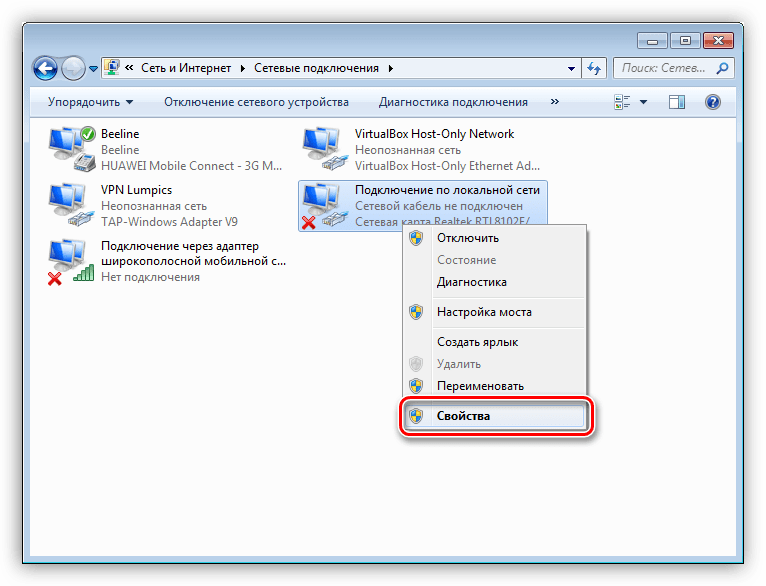Expand arrow after Сеть и Интернет breadcrumb
The height and width of the screenshot is (586, 766).
pyautogui.click(x=243, y=68)
